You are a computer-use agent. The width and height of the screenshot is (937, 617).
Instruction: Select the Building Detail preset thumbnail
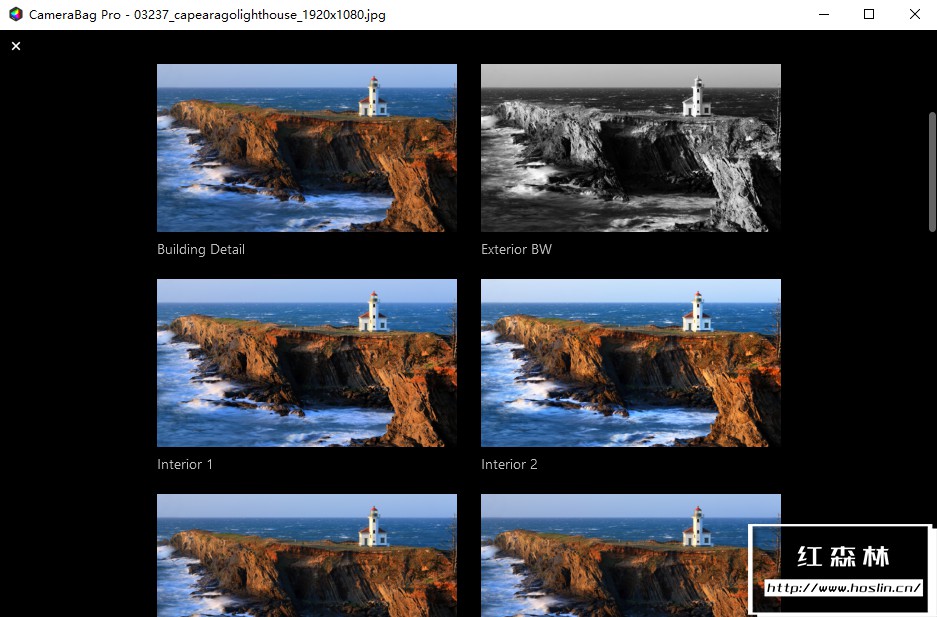click(307, 148)
